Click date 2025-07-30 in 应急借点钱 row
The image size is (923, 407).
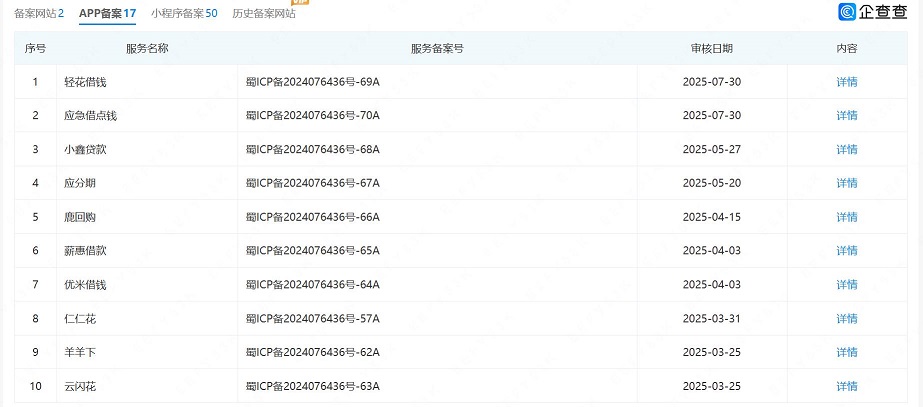click(712, 115)
